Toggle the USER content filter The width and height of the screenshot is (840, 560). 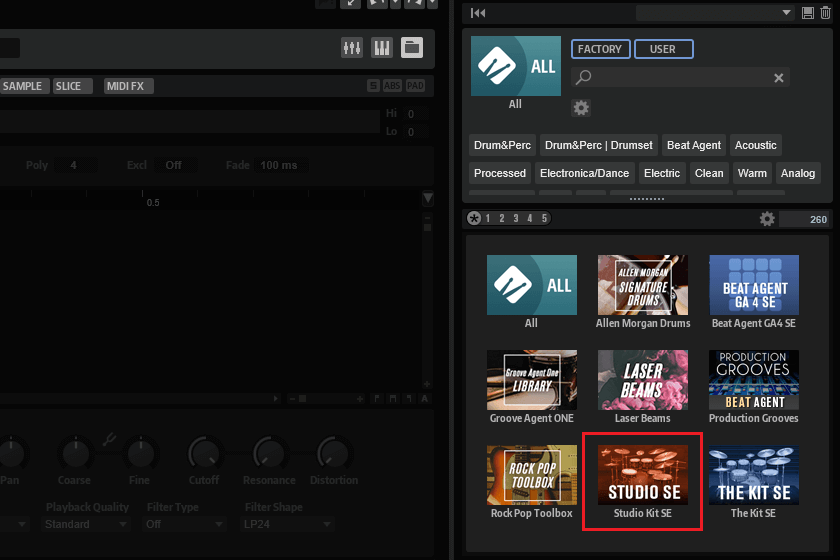pyautogui.click(x=662, y=49)
